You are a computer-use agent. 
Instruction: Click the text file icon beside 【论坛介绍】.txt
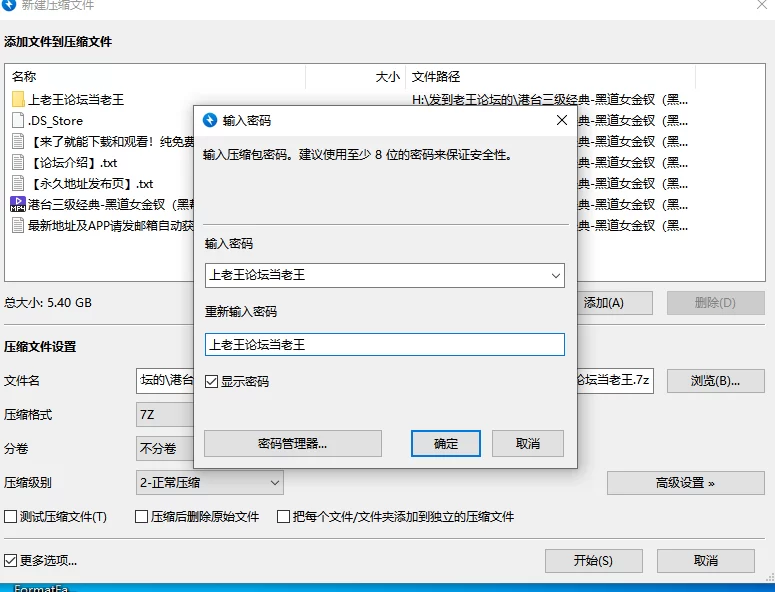click(x=18, y=162)
